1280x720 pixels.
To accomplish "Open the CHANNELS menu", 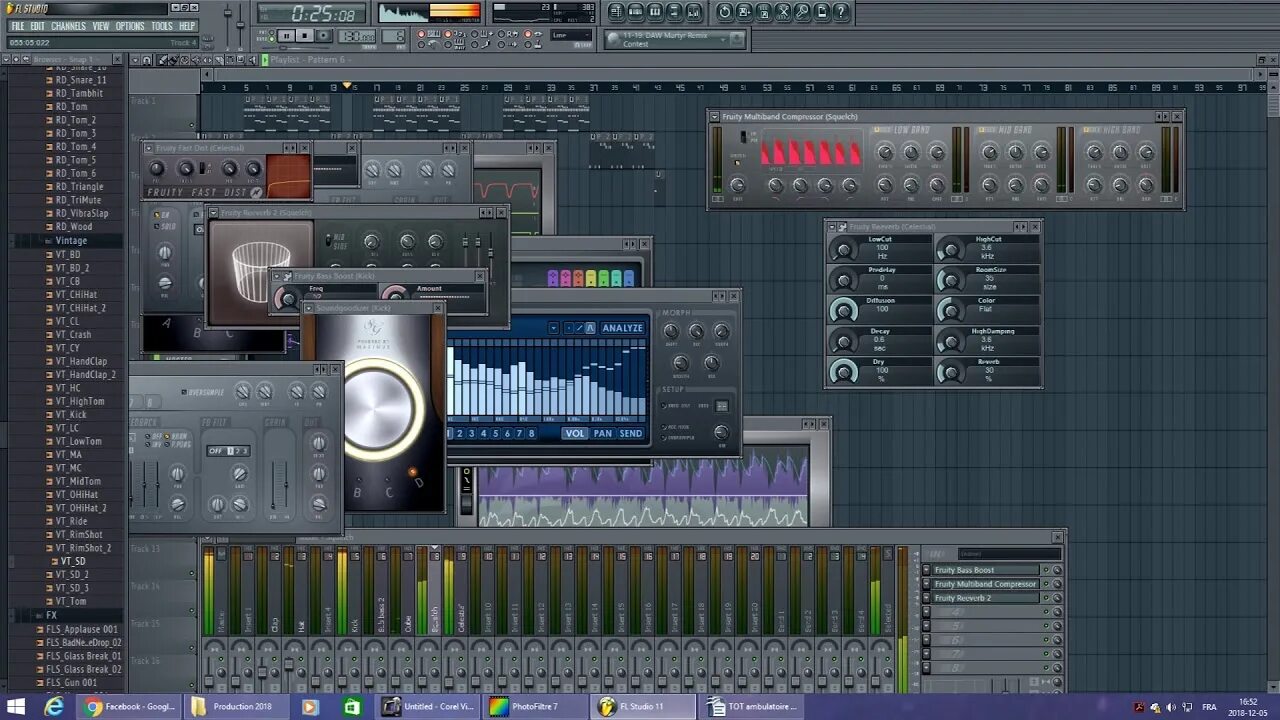I will 68,26.
